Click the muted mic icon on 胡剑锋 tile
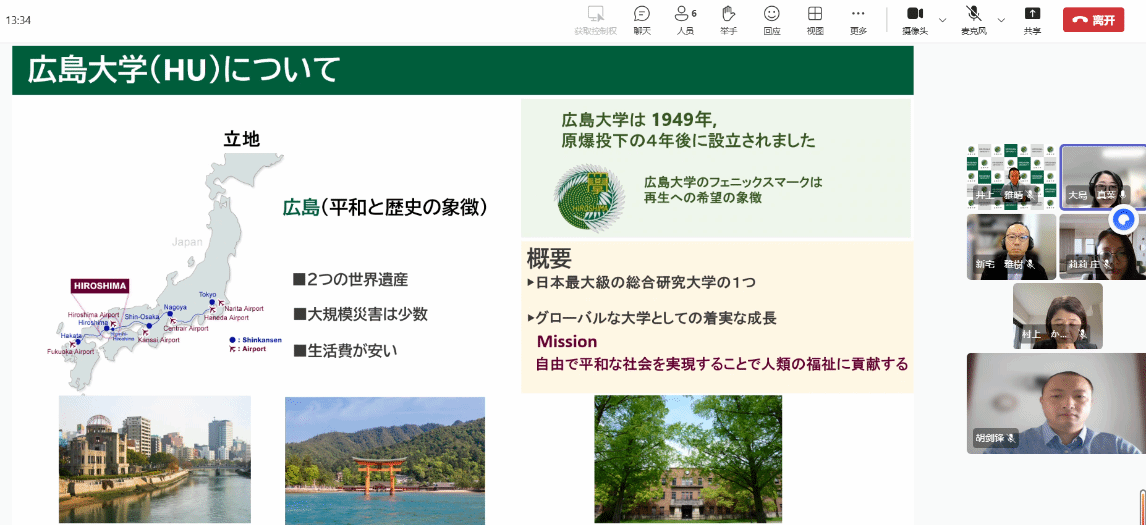This screenshot has height=526, width=1146. pyautogui.click(x=1012, y=438)
